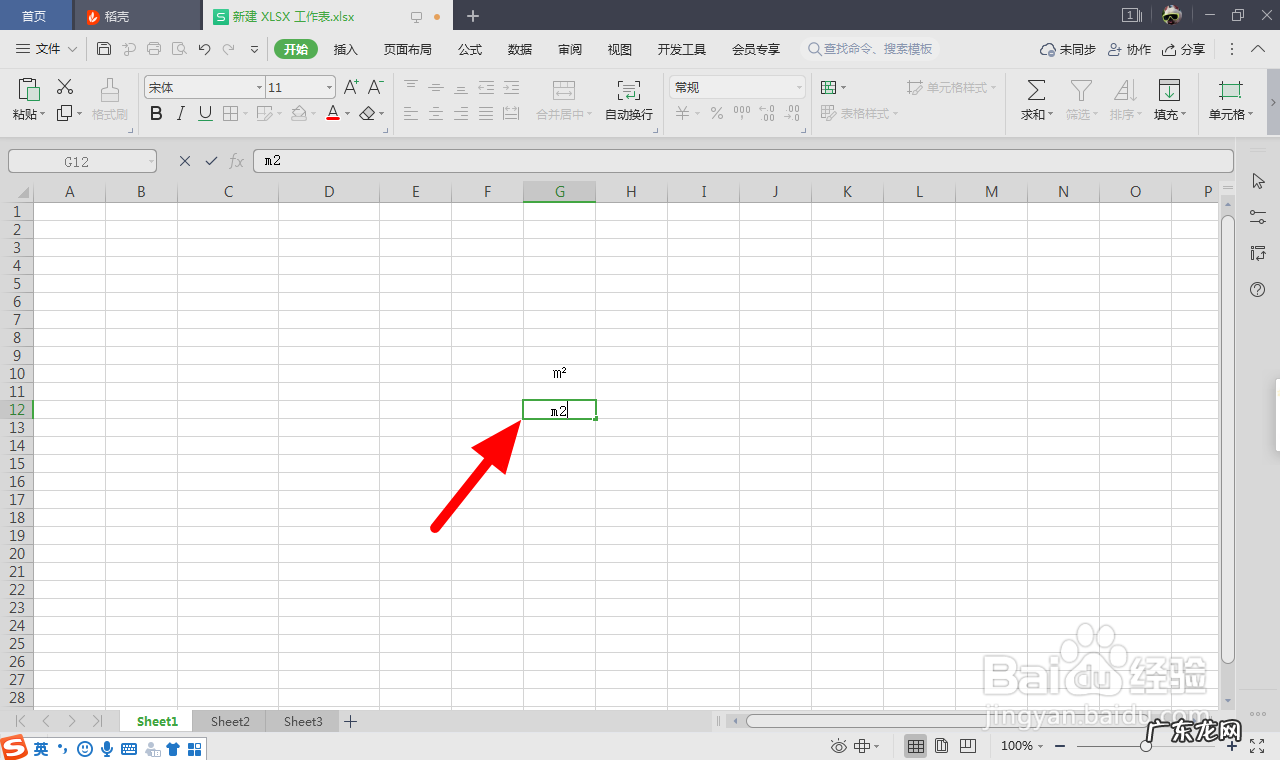Screen dimensions: 1280x760
Task: Click the 分享 sharing button
Action: (x=1183, y=48)
